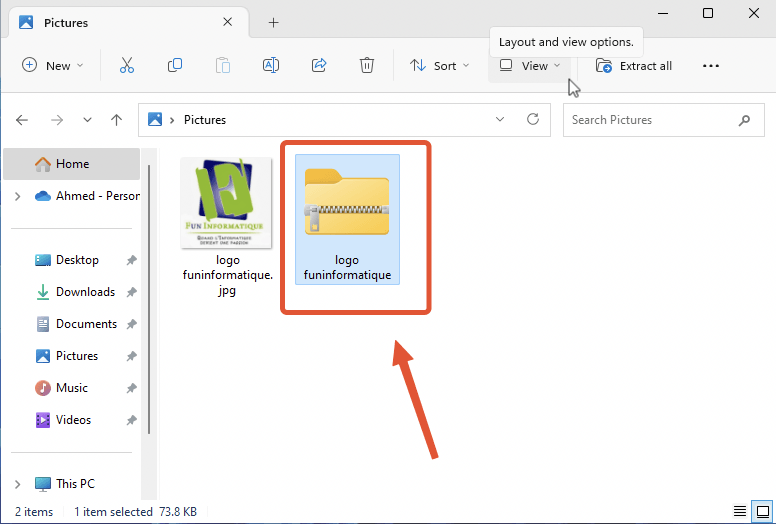Click the Cut scissors icon
The width and height of the screenshot is (776, 524).
[x=126, y=66]
